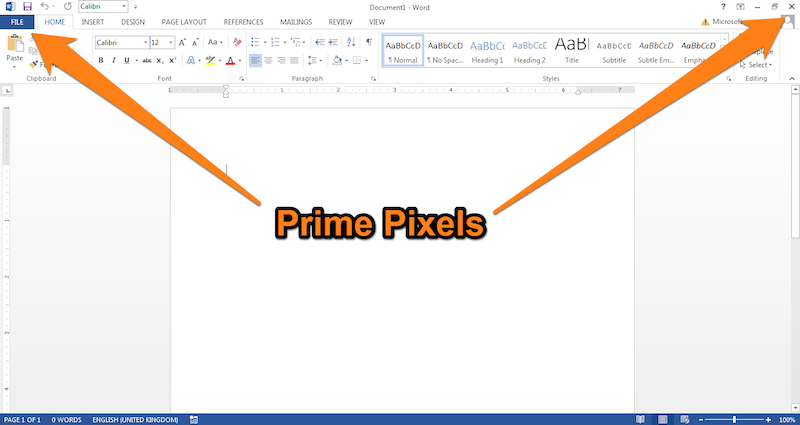800x425 pixels.
Task: Expand the Select dropdown in Editing group
Action: [x=757, y=65]
